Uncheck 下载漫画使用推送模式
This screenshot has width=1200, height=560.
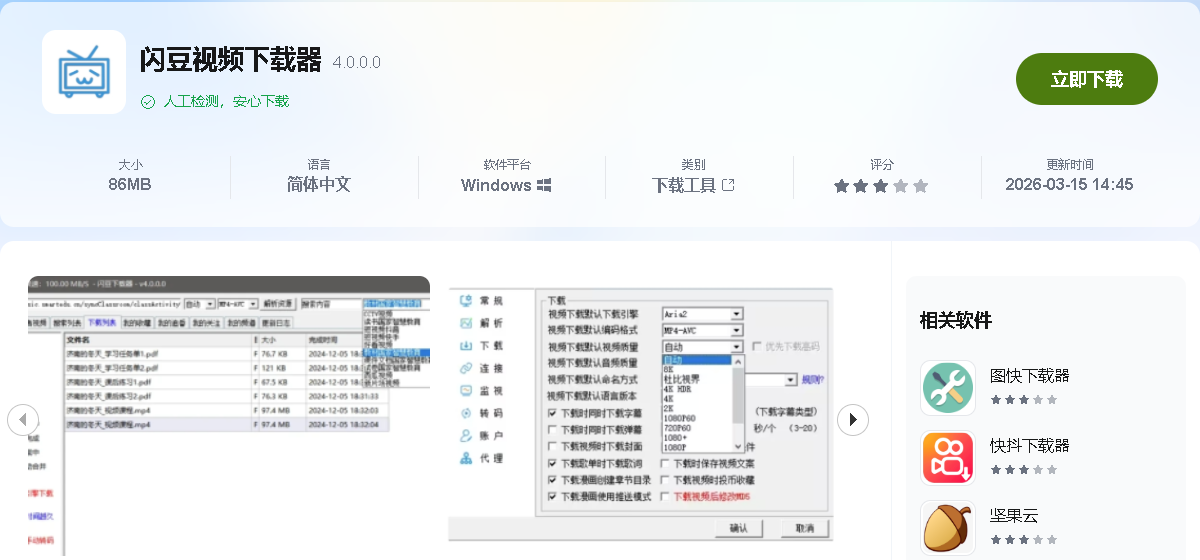pyautogui.click(x=553, y=496)
